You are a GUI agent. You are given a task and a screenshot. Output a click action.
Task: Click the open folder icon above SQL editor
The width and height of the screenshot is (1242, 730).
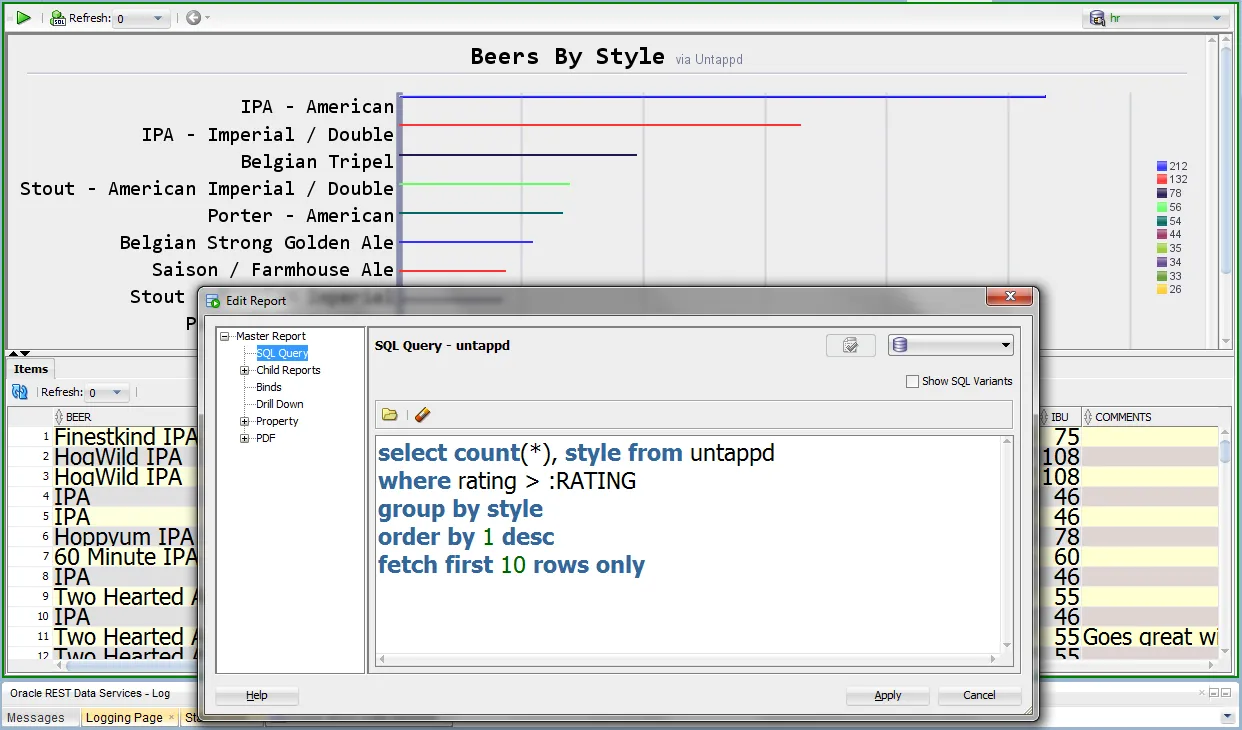[390, 415]
